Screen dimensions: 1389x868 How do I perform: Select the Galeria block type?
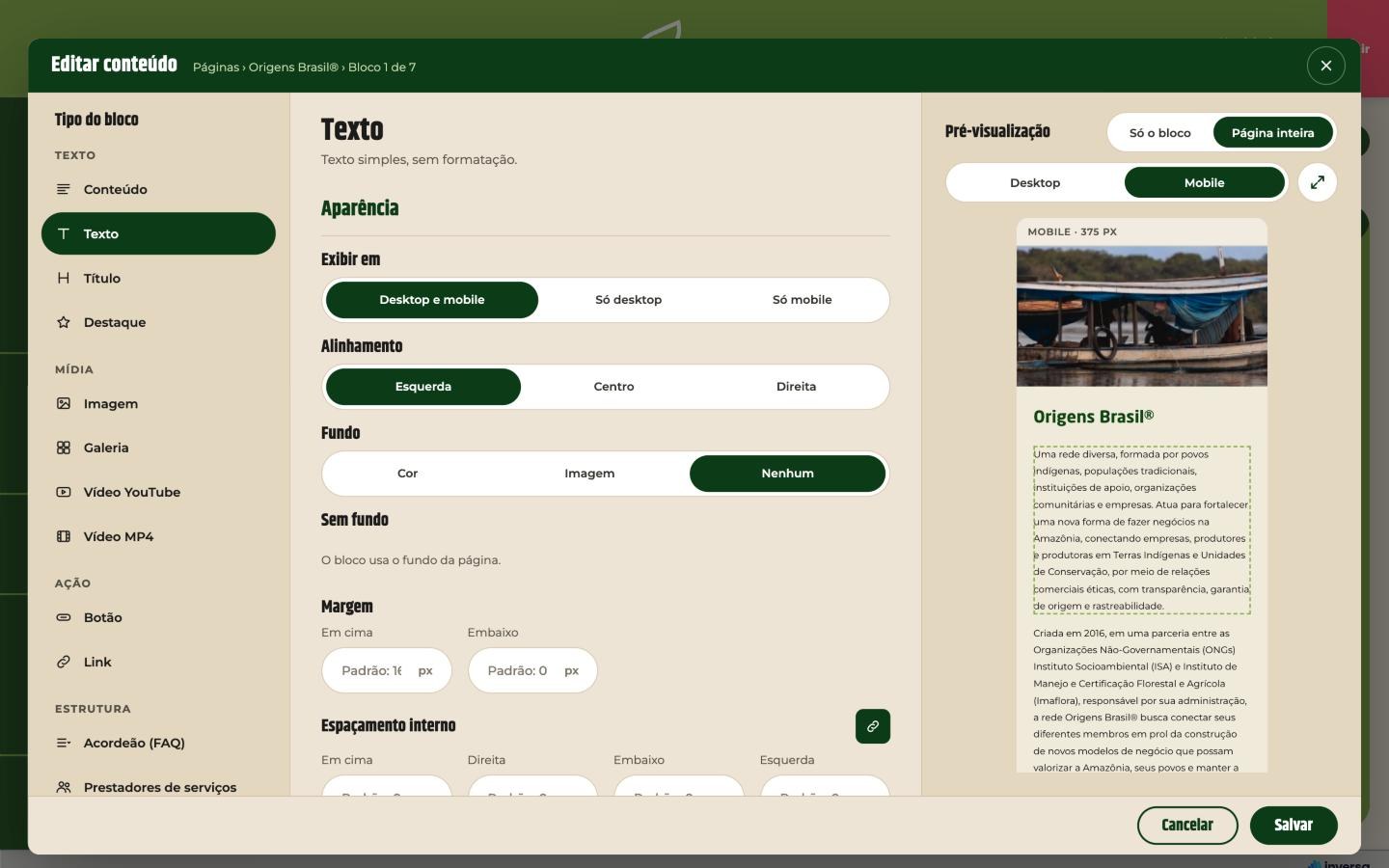[158, 448]
